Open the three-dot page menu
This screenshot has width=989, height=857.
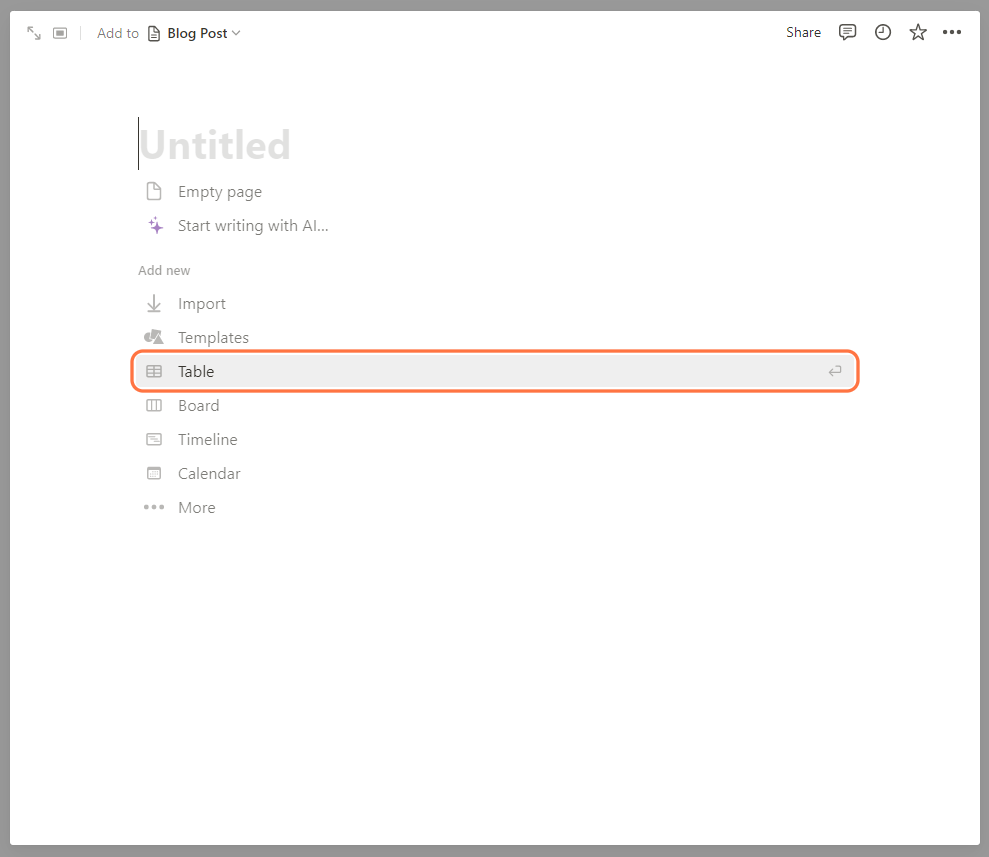(951, 32)
